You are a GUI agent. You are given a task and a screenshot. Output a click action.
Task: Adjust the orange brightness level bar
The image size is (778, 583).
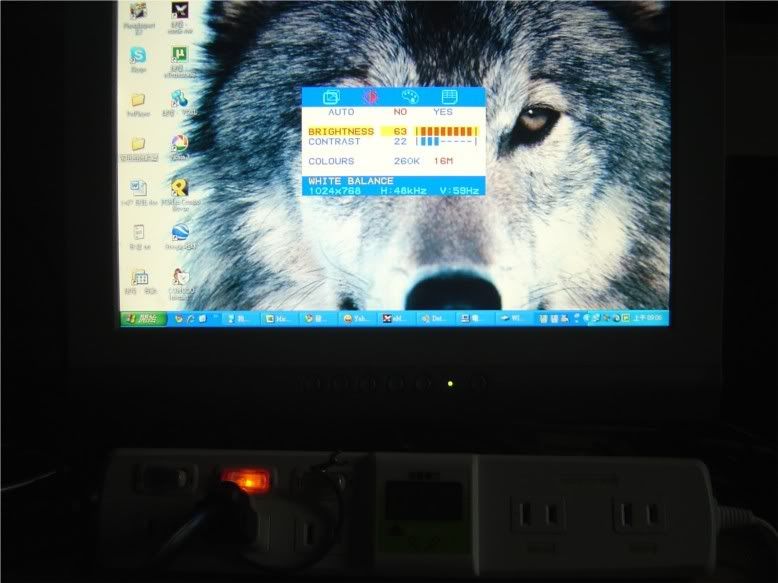point(447,131)
